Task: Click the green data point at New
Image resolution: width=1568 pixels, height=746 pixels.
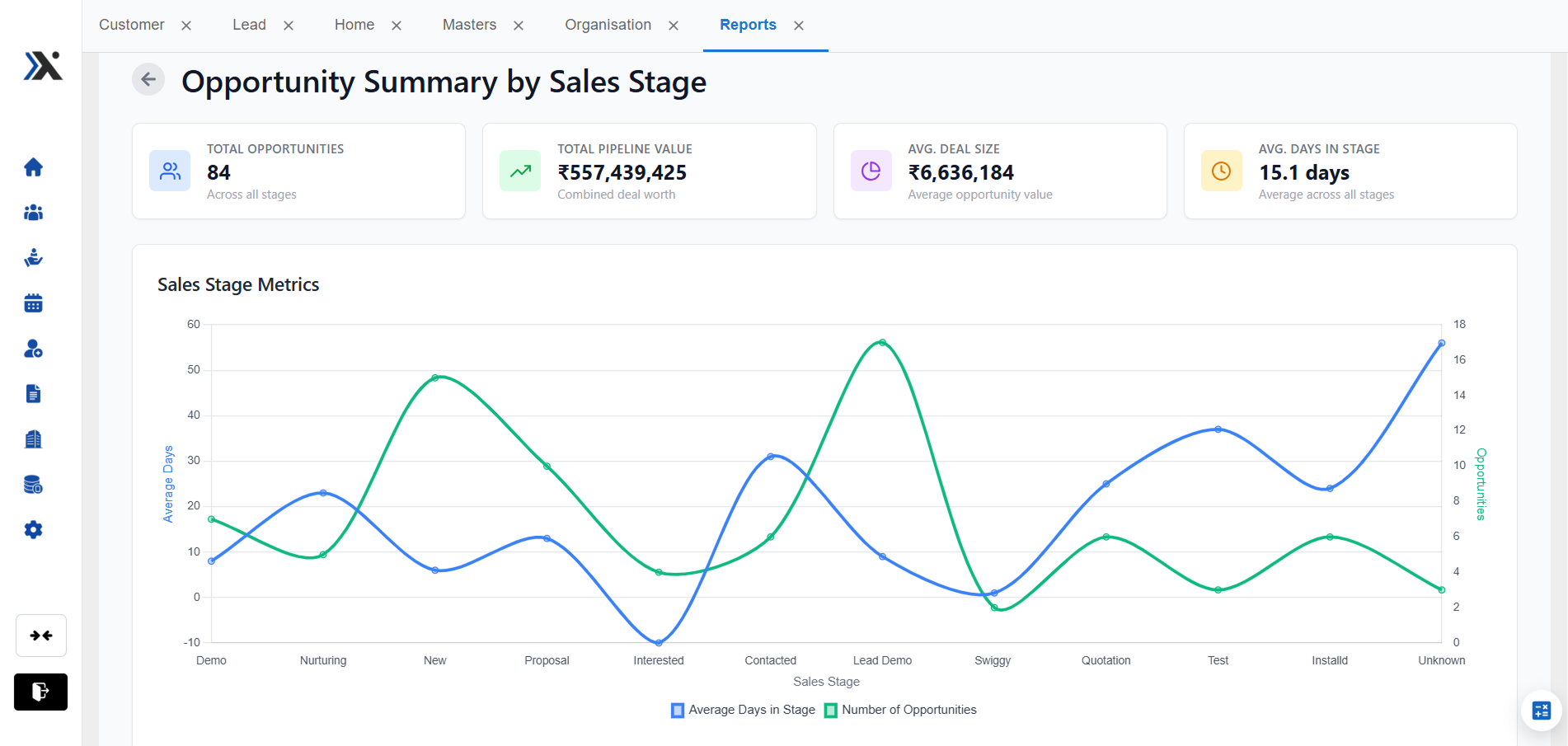Action: 435,378
